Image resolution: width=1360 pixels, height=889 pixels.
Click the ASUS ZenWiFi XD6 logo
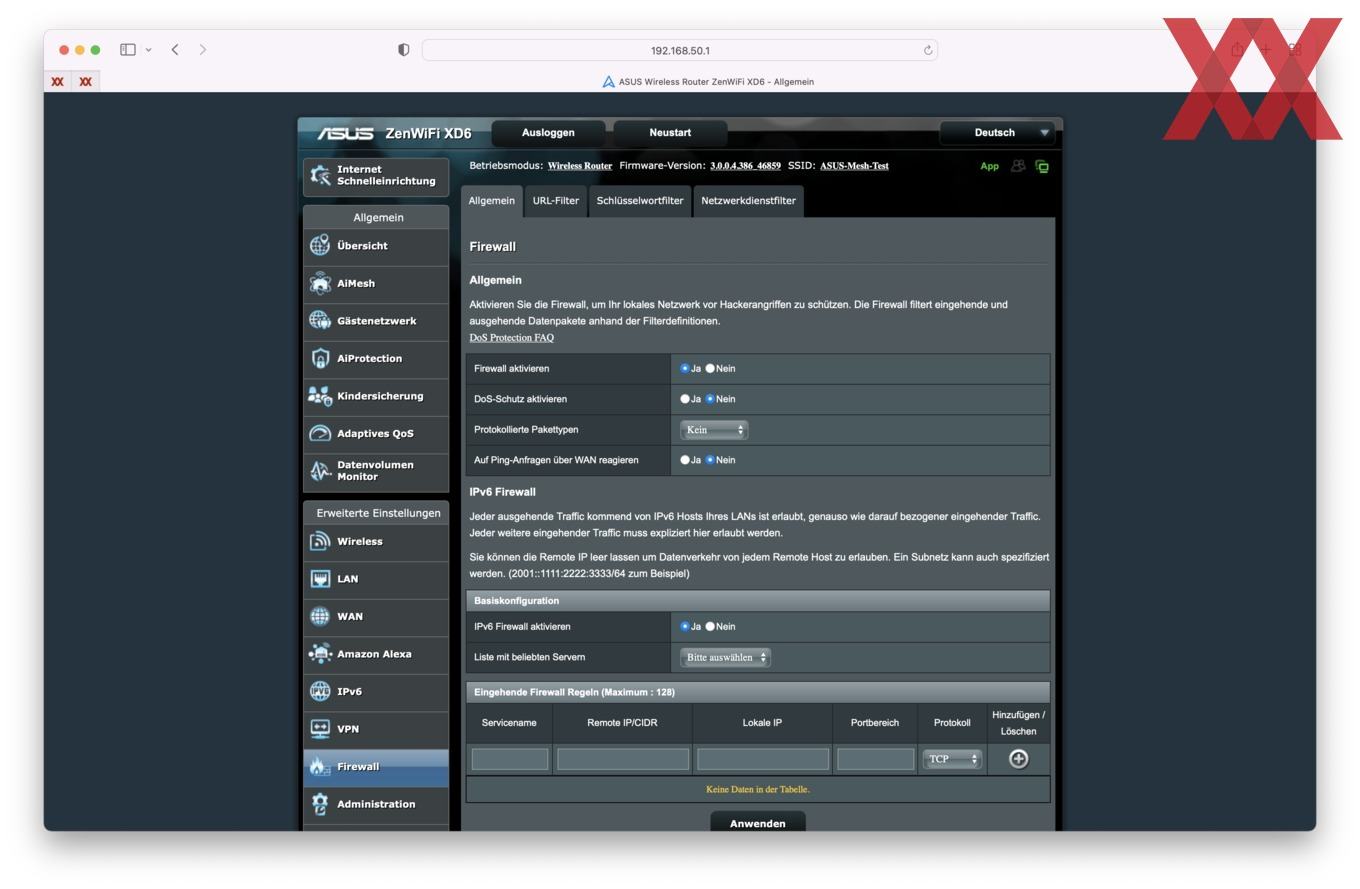pyautogui.click(x=394, y=134)
